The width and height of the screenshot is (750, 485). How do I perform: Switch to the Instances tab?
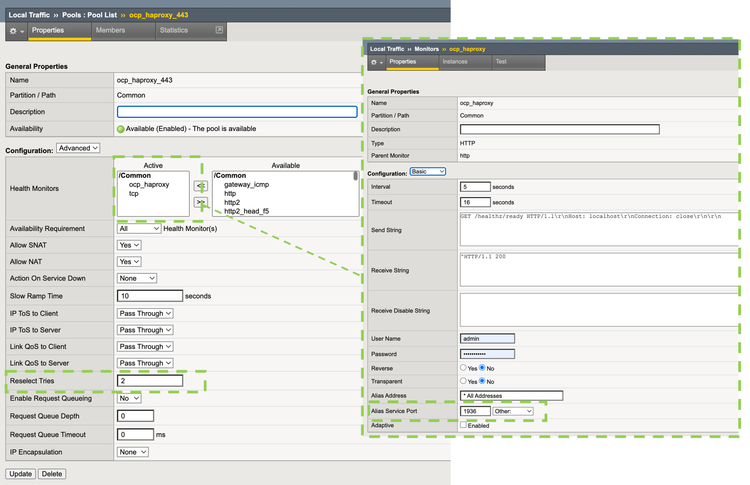pyautogui.click(x=455, y=62)
